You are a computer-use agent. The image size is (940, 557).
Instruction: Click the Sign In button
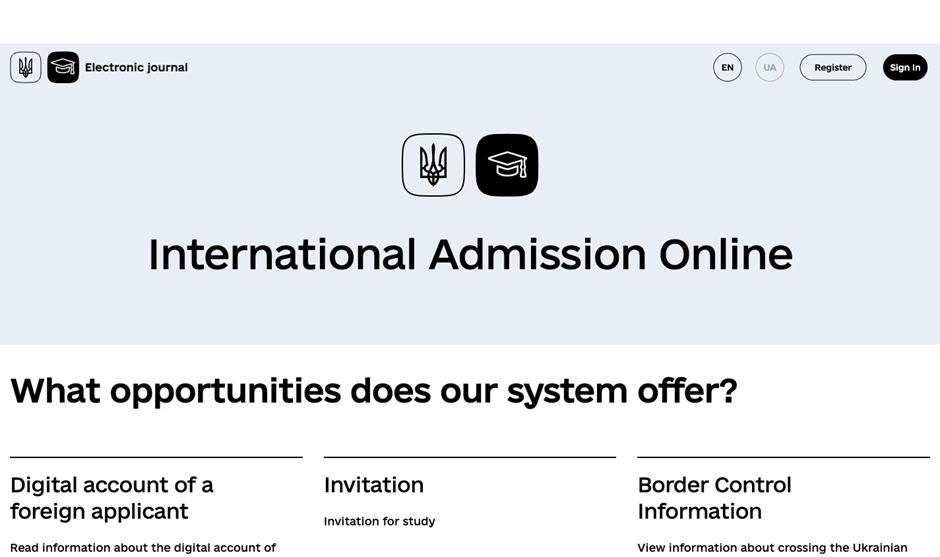[x=905, y=67]
